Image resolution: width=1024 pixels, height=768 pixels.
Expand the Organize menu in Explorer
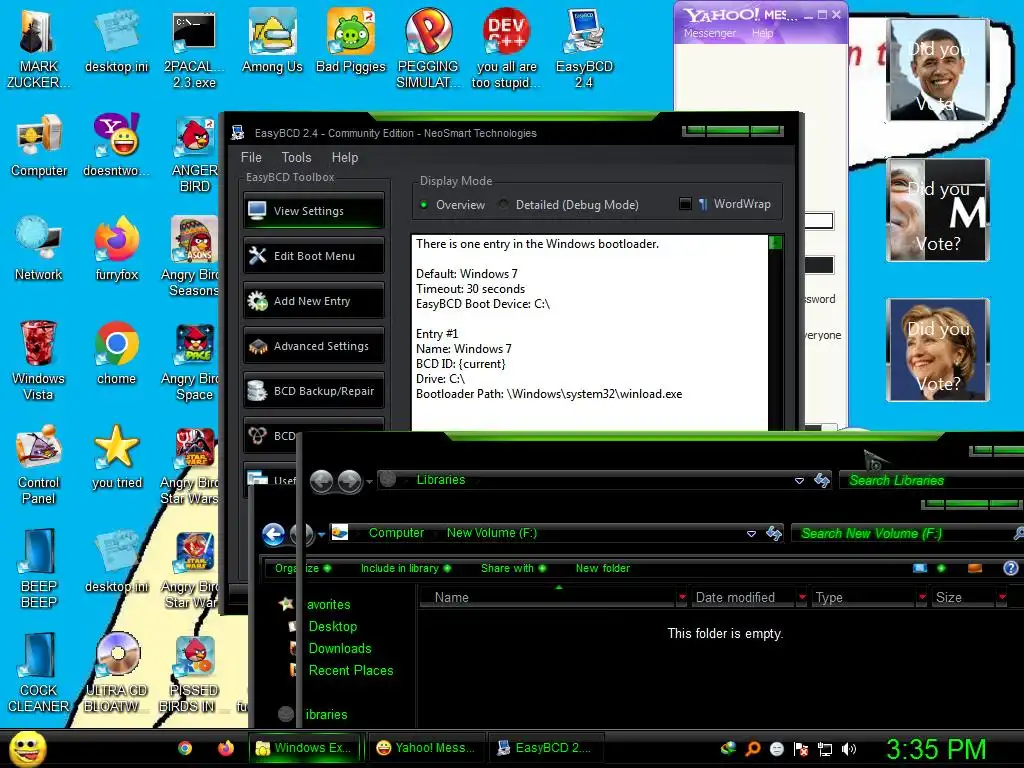click(302, 568)
